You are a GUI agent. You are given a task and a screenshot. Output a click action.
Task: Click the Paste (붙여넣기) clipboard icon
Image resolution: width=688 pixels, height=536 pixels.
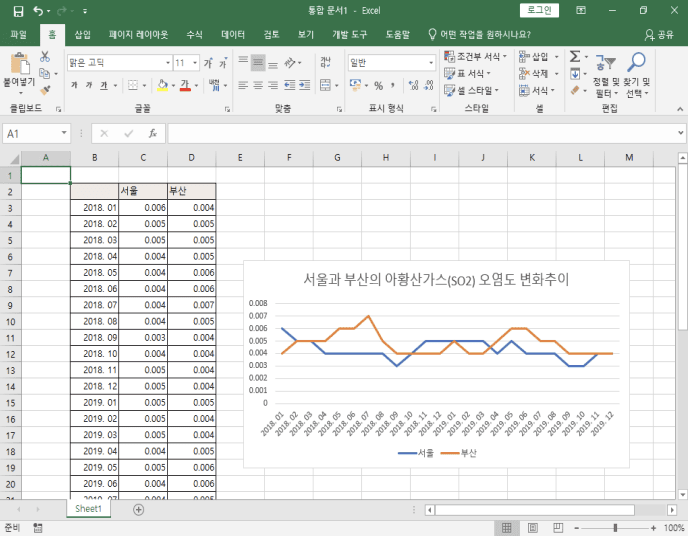(18, 63)
